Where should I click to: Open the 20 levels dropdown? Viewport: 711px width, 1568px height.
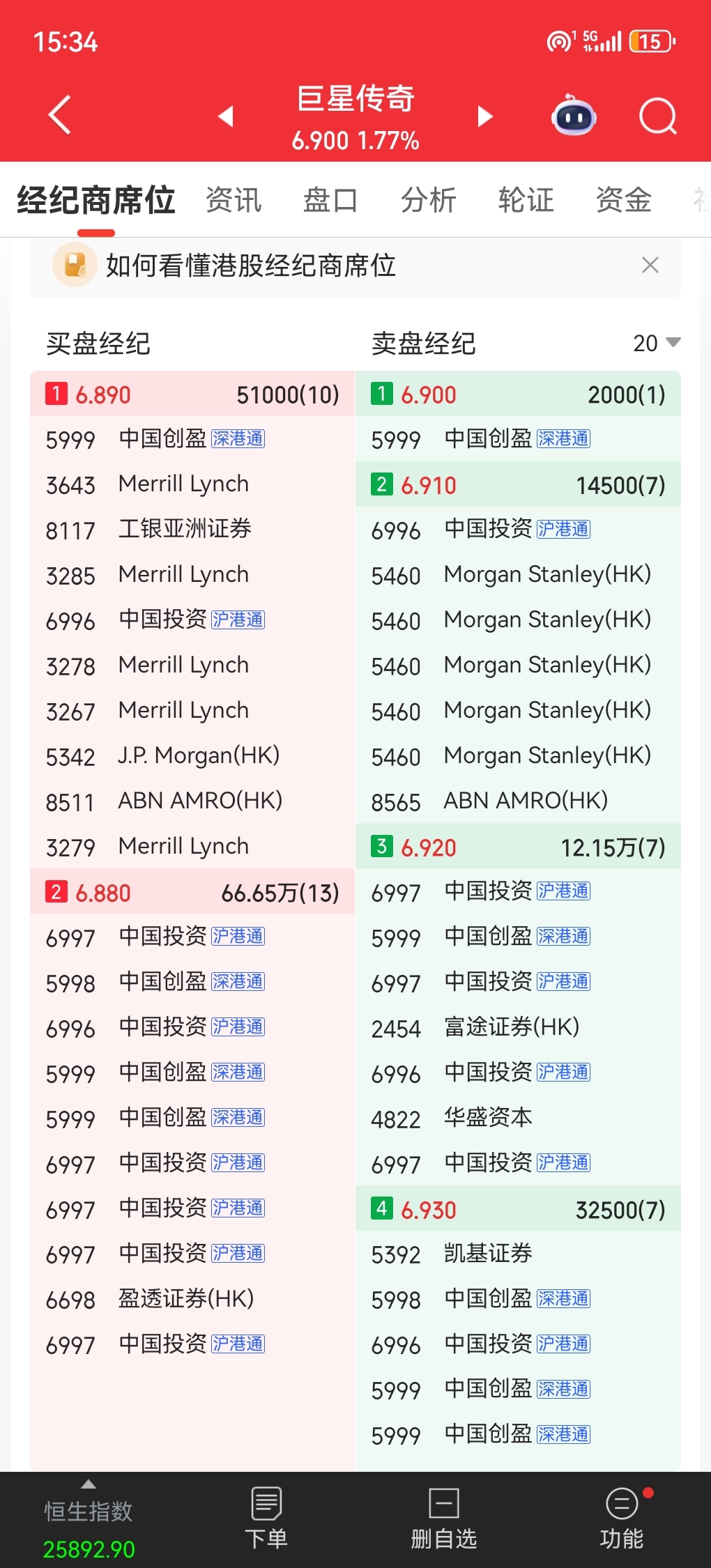[x=656, y=343]
